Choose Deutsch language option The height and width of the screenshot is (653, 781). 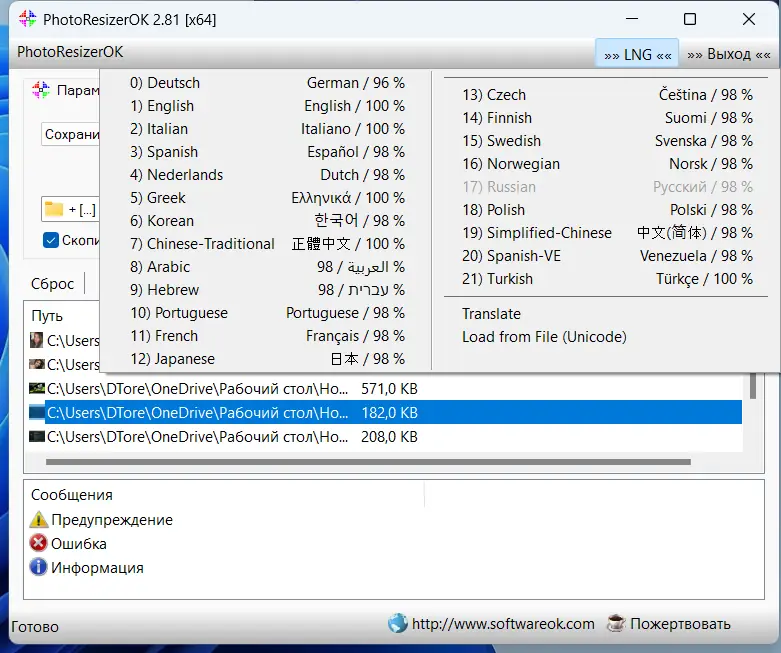pyautogui.click(x=267, y=83)
